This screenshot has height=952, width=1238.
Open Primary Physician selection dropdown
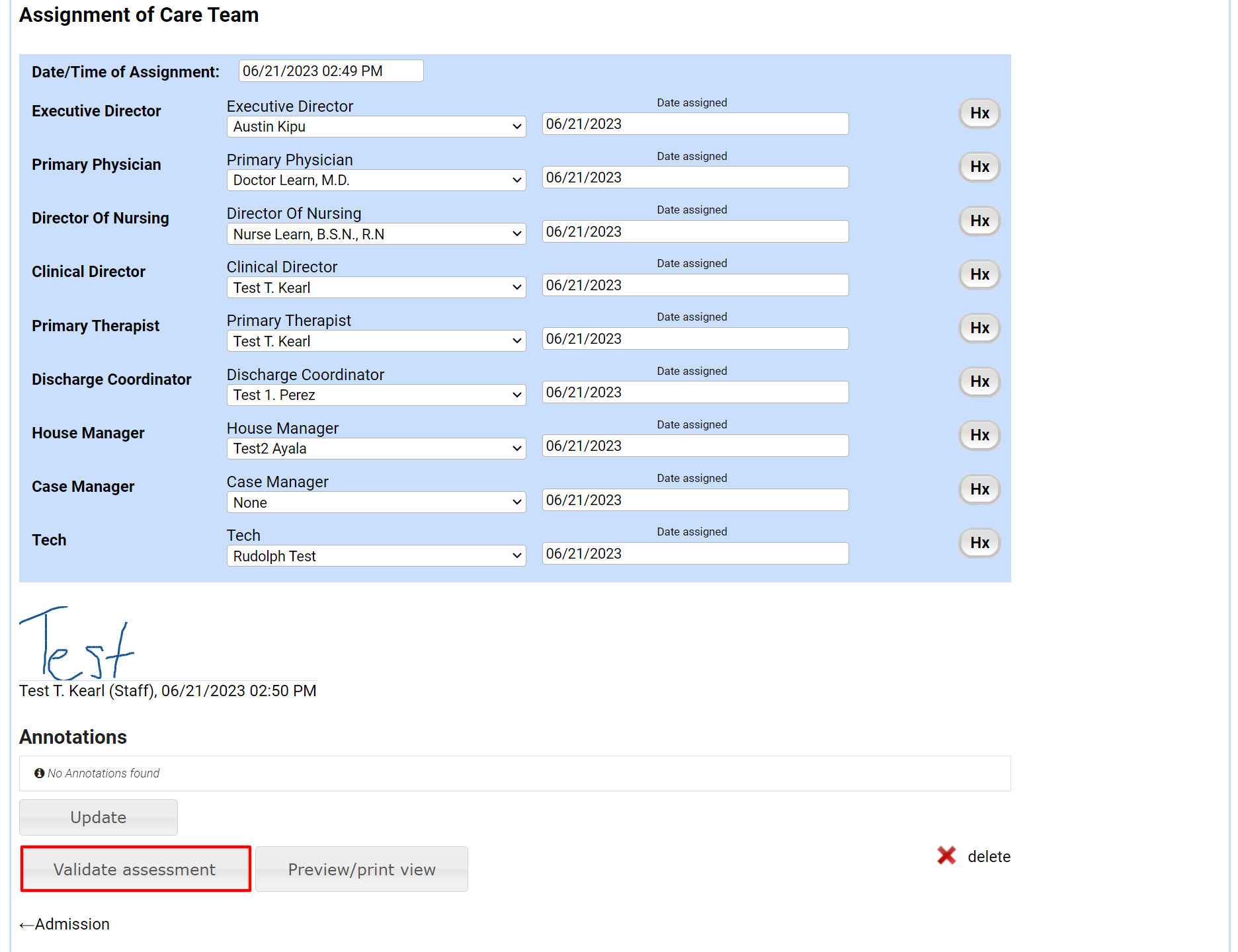coord(376,180)
